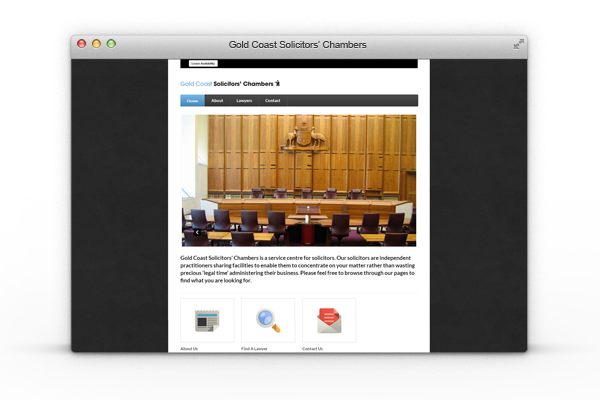Click the courtroom slideshow image
Screen dimensions: 600x400
[x=299, y=180]
